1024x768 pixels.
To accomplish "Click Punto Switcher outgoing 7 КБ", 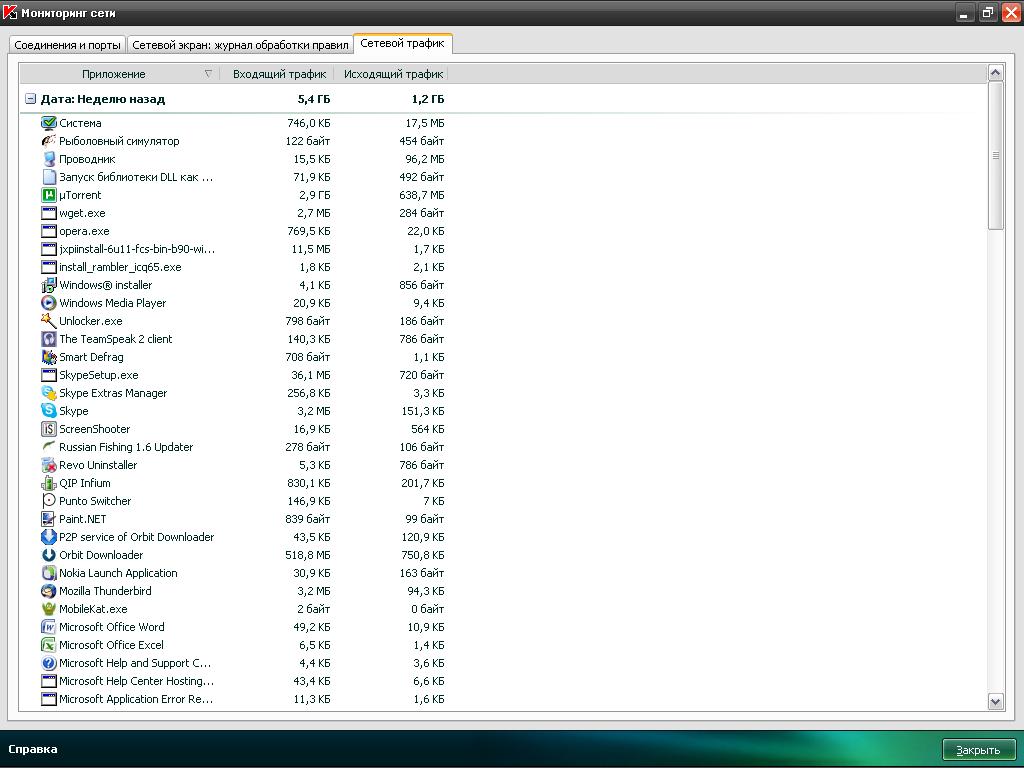I will pos(434,501).
